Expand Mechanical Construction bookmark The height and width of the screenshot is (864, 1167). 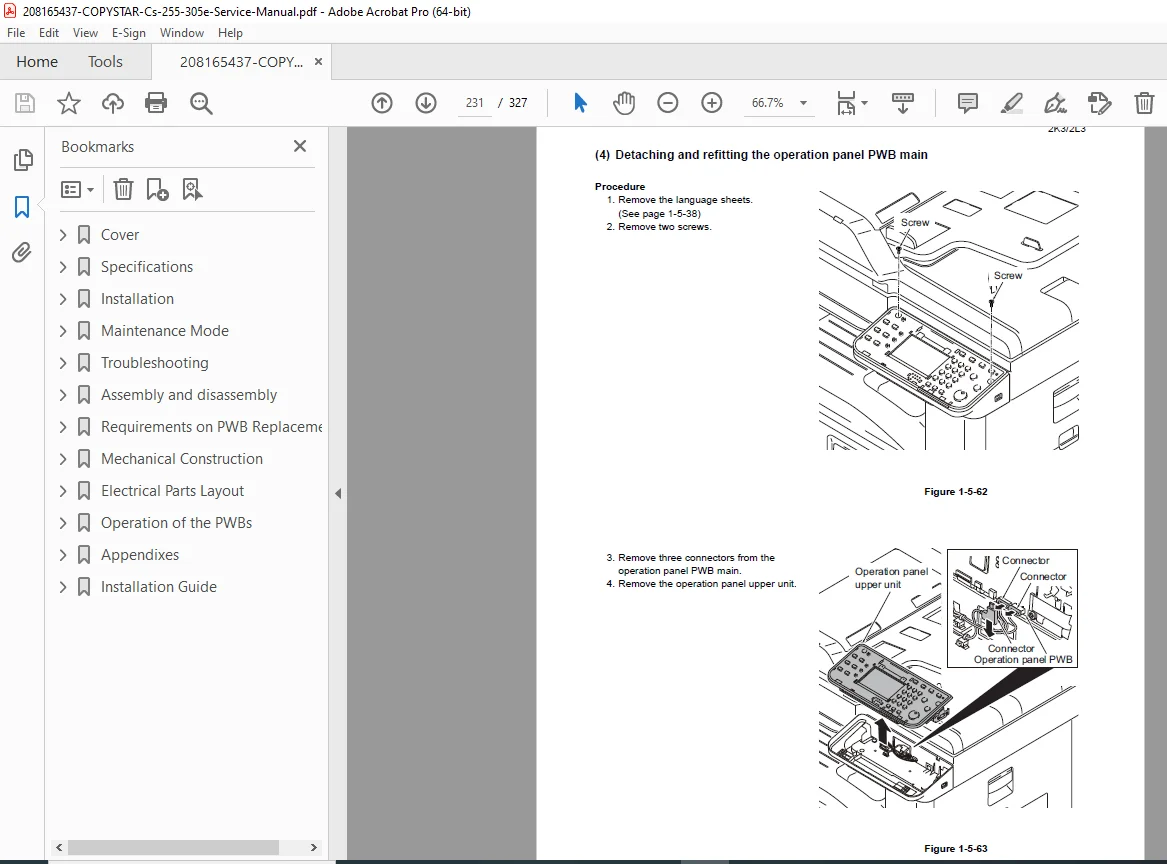point(63,459)
